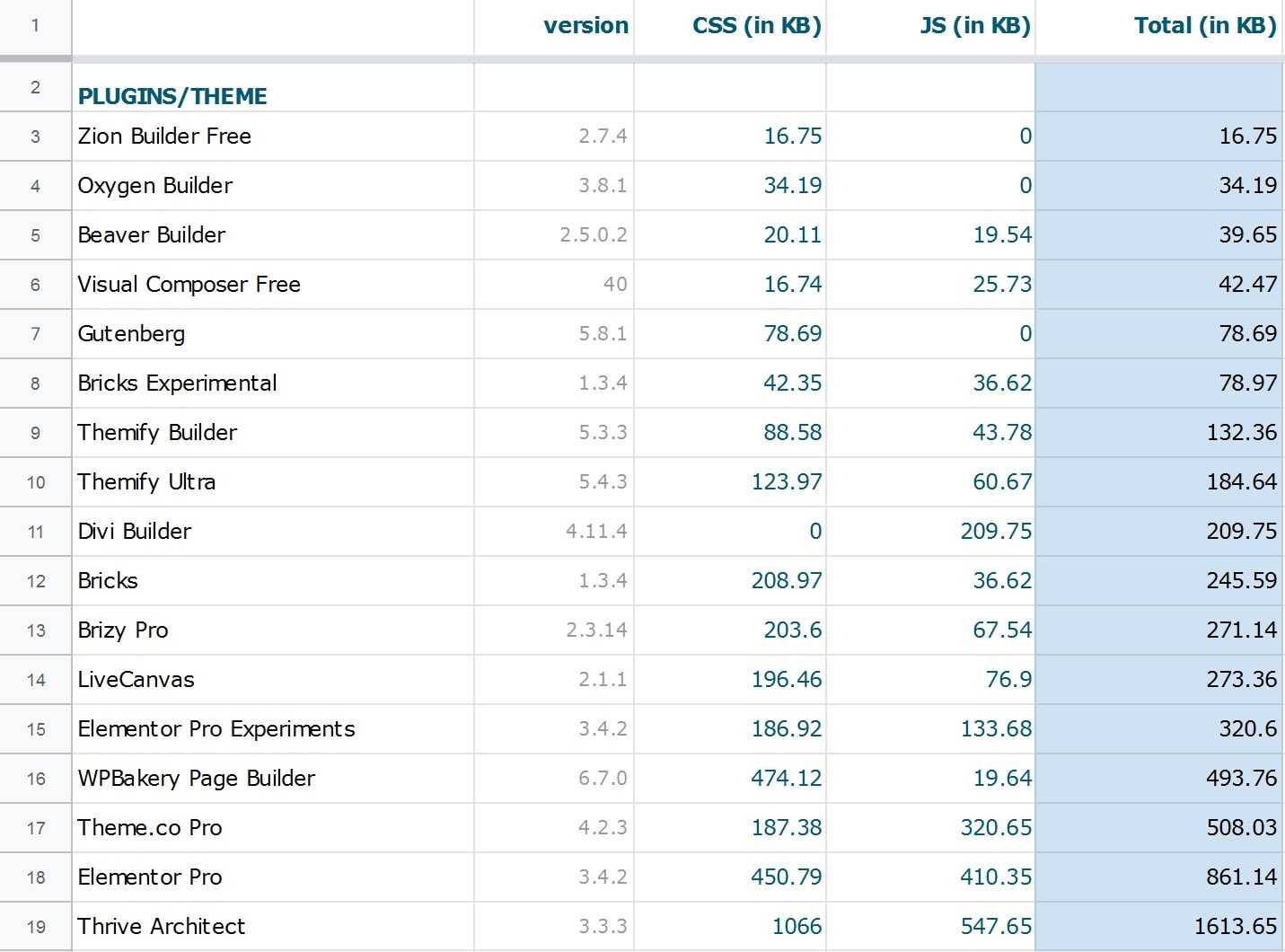The width and height of the screenshot is (1285, 952).
Task: Select the JS value '19.54'
Action: (930, 235)
